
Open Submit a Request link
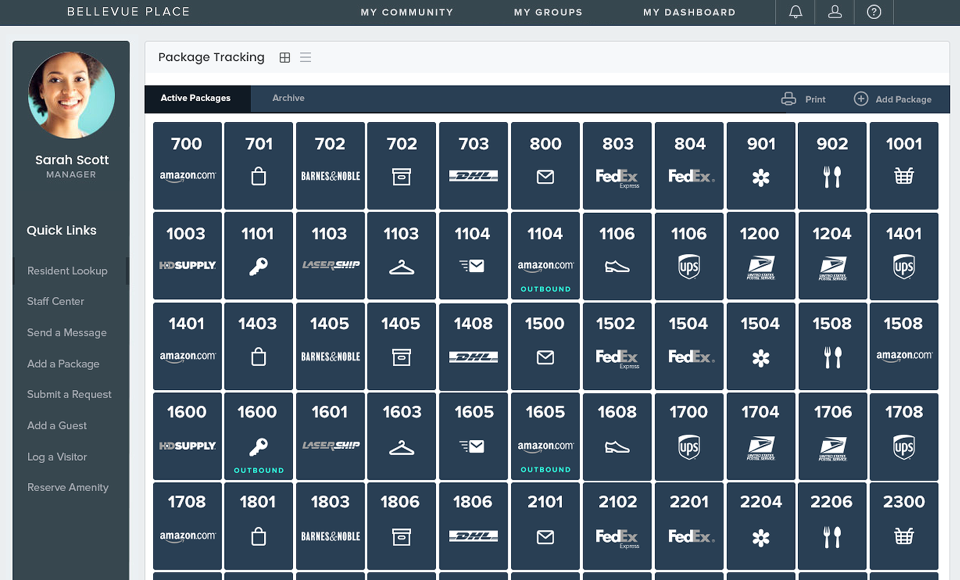(x=69, y=394)
